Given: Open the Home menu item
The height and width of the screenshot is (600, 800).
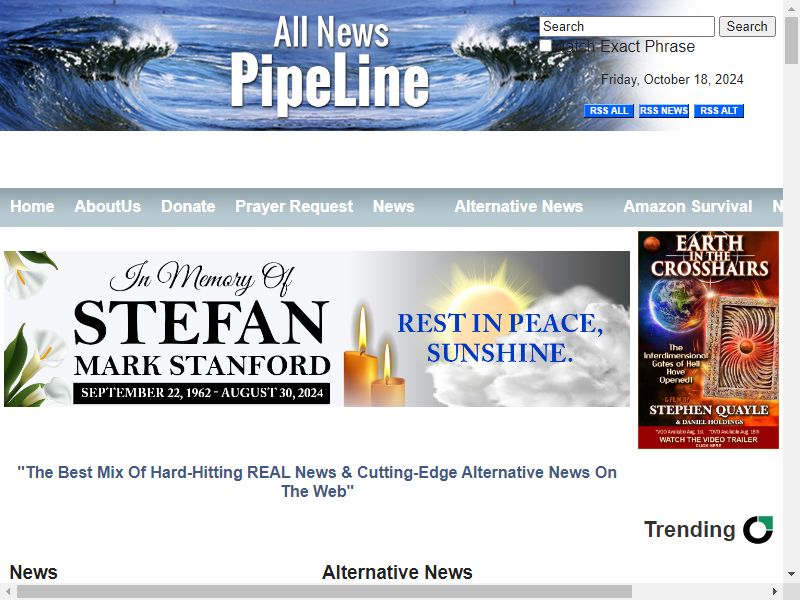Looking at the screenshot, I should [32, 206].
